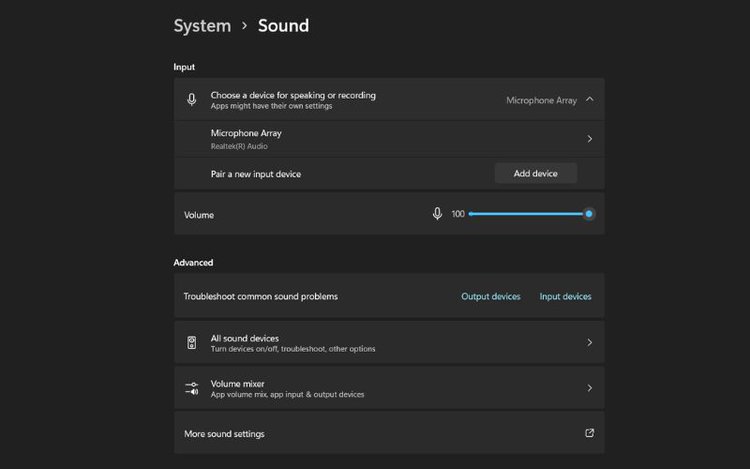Screen dimensions: 750x469
Task: Click the input volume slider handle
Action: [589, 214]
